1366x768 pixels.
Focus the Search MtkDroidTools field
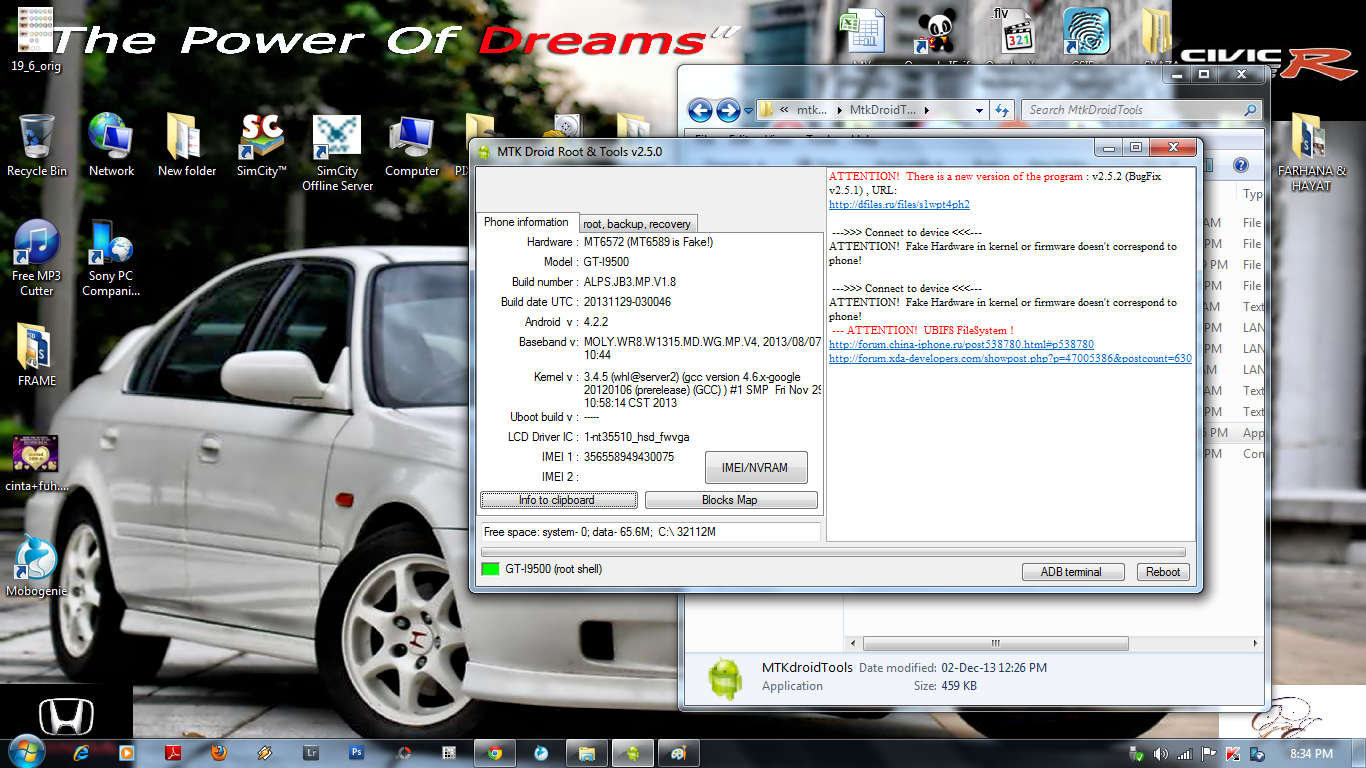click(x=1141, y=110)
